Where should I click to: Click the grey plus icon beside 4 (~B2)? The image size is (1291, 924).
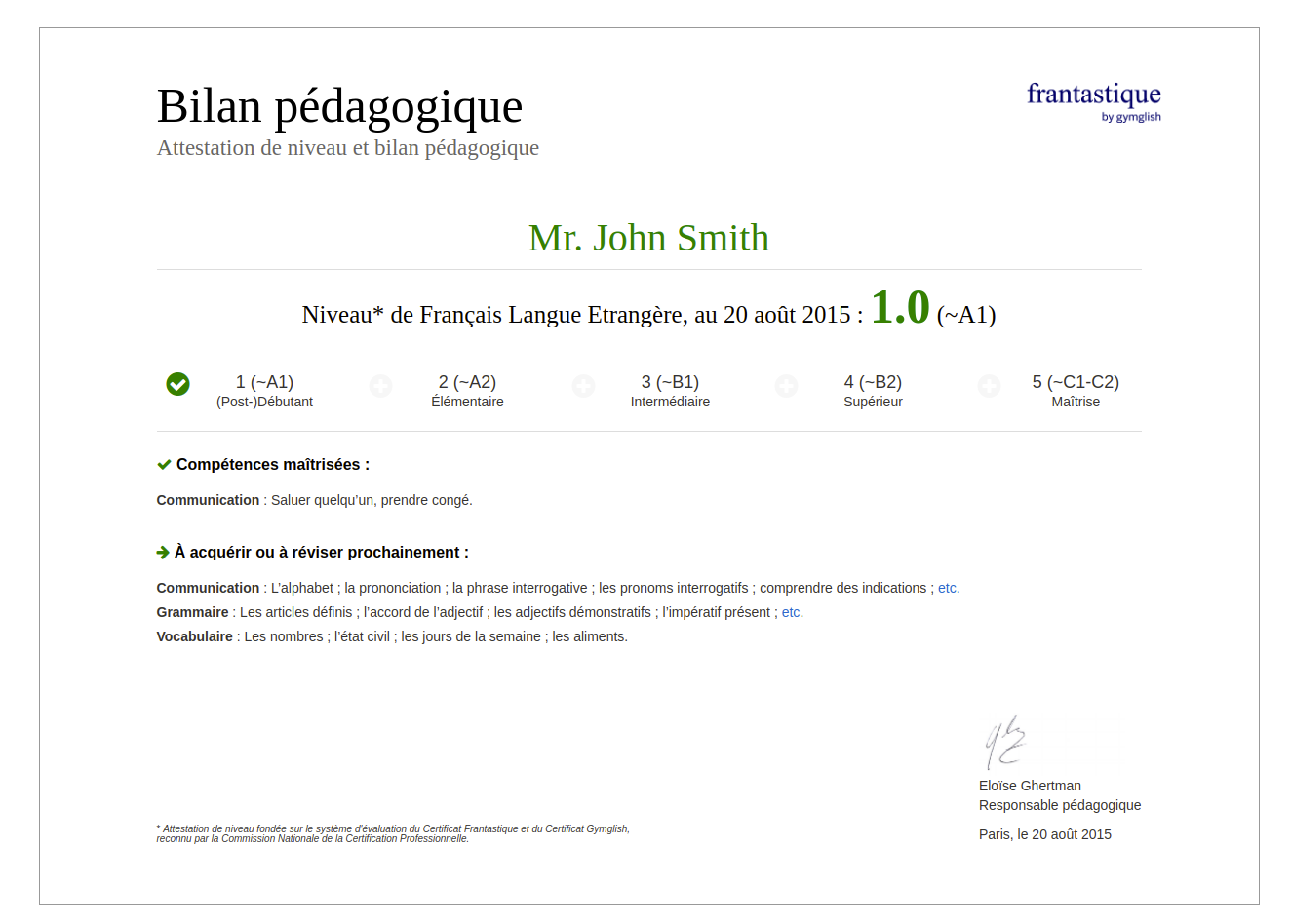pos(786,386)
